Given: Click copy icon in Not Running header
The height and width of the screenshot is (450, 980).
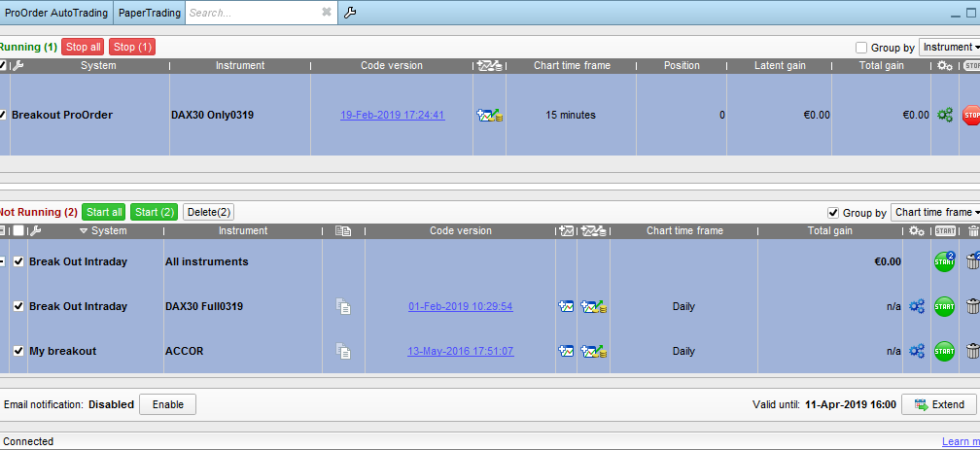Looking at the screenshot, I should tap(343, 231).
